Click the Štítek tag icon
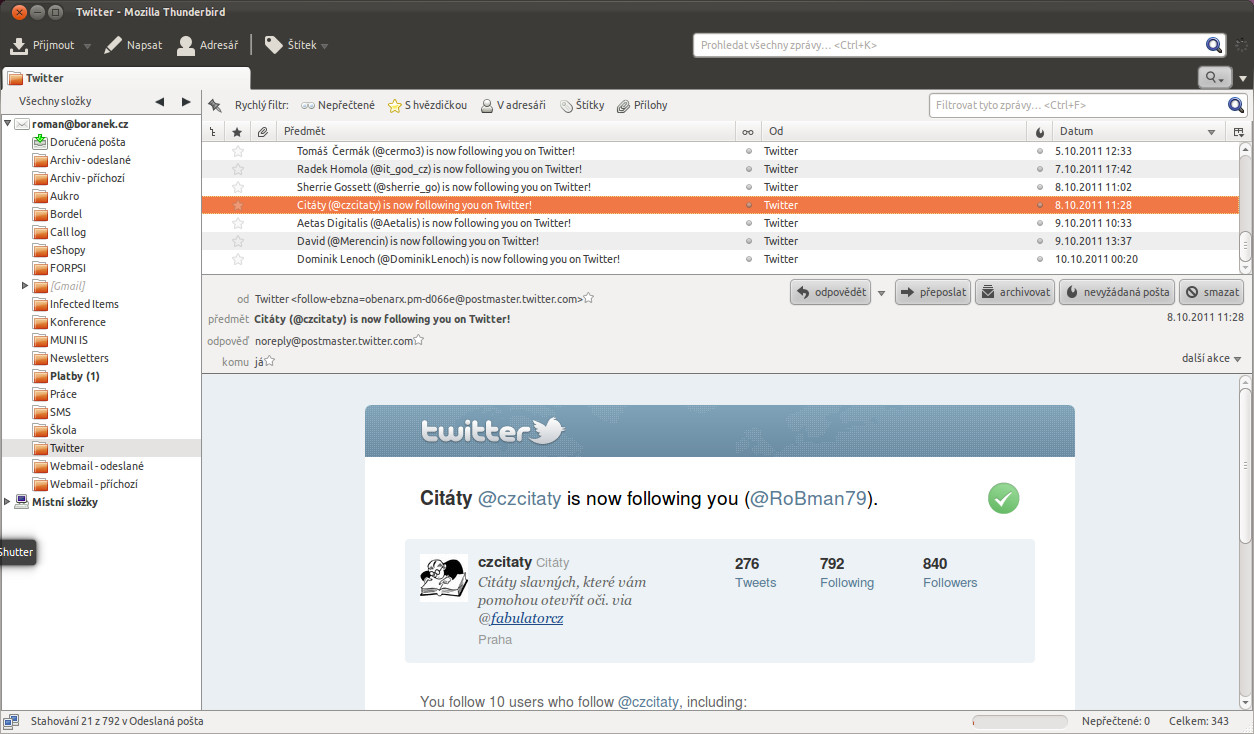 point(273,45)
